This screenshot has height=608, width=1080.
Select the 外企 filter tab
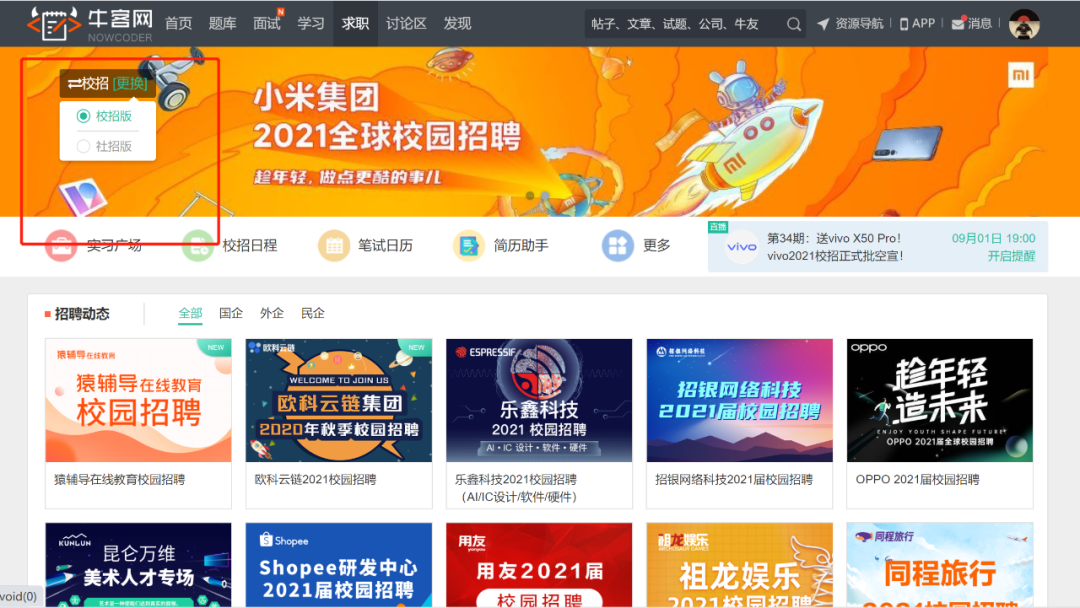pyautogui.click(x=271, y=313)
